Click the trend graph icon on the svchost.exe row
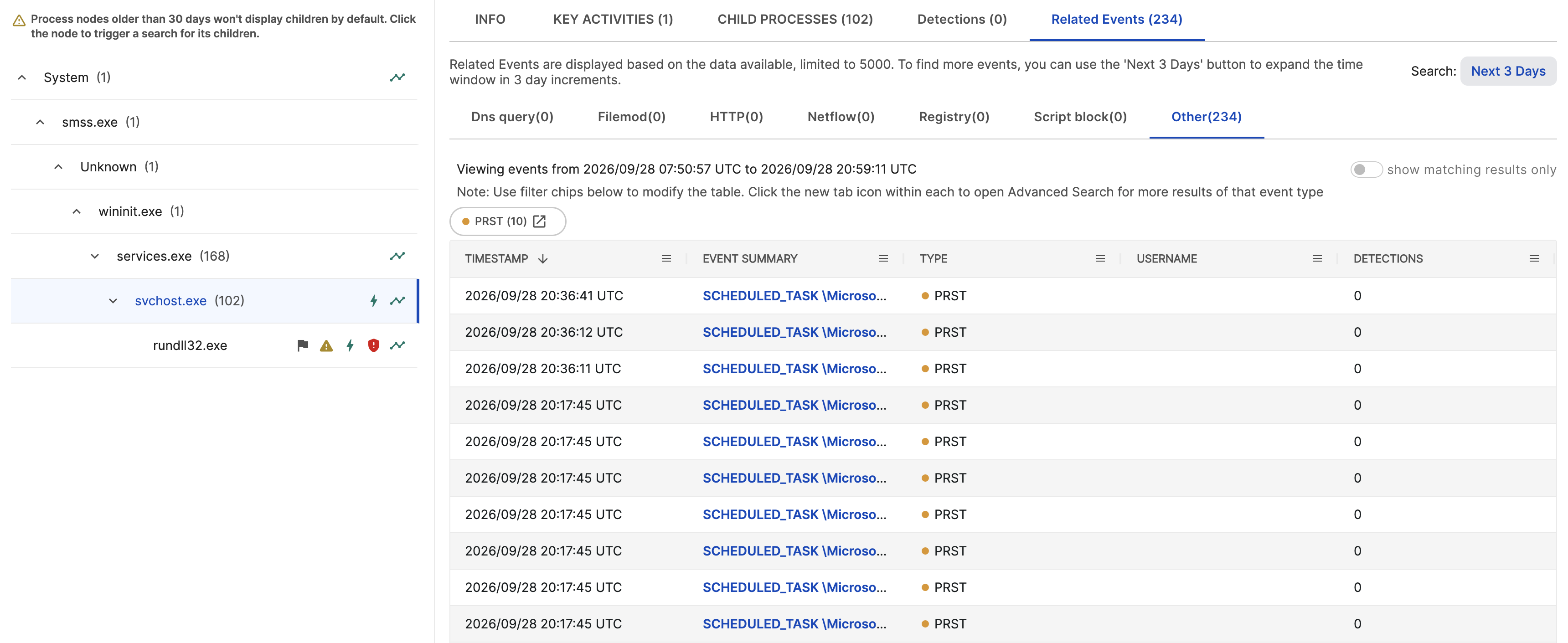Image resolution: width=1568 pixels, height=643 pixels. point(397,300)
